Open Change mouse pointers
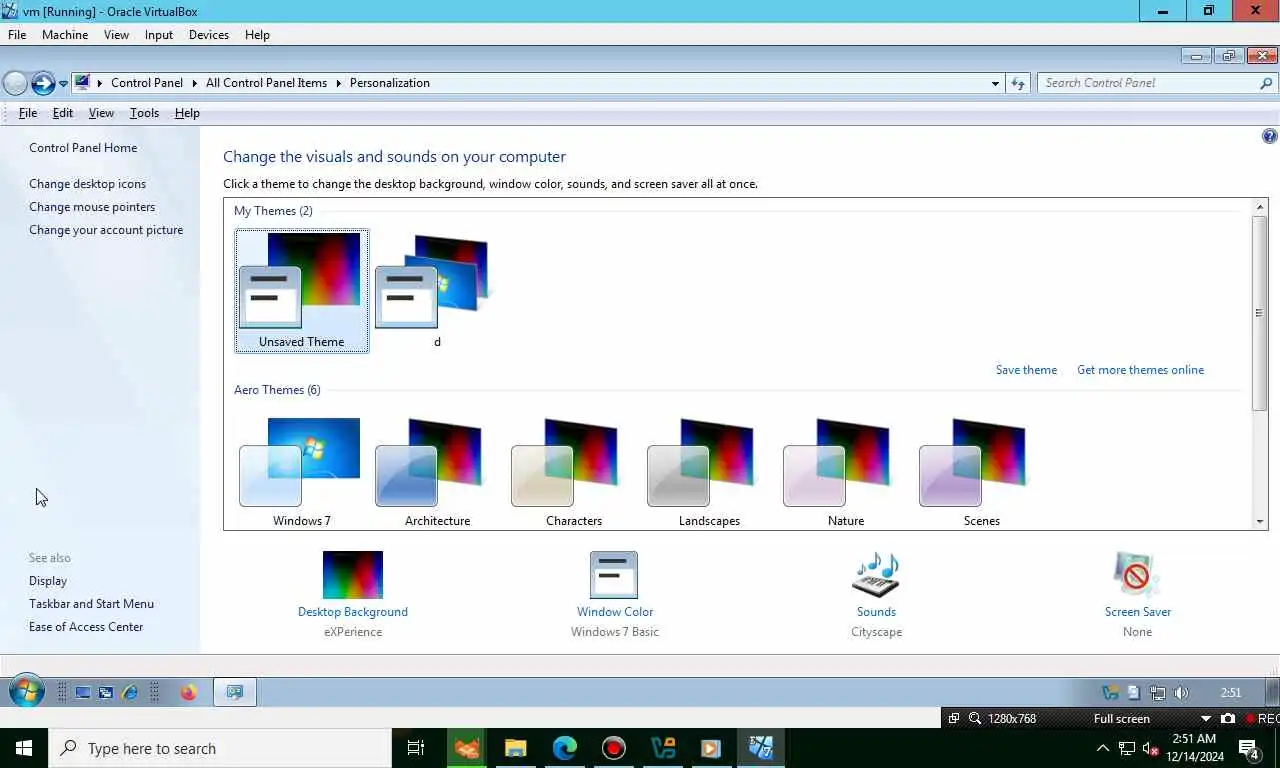The width and height of the screenshot is (1280, 768). coord(92,207)
